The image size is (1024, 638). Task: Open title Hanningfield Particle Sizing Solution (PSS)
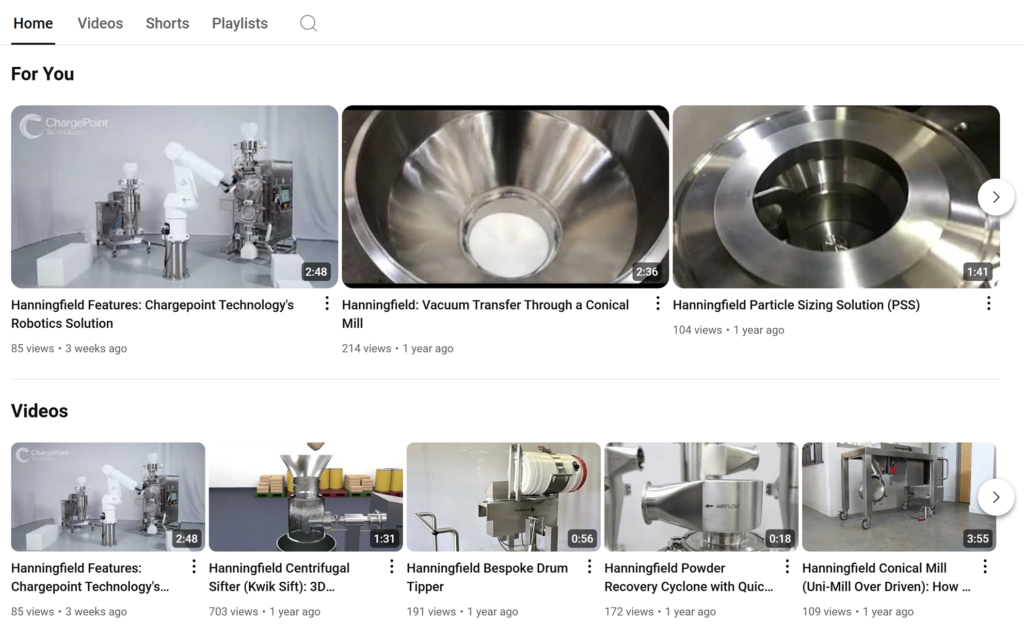tap(796, 305)
